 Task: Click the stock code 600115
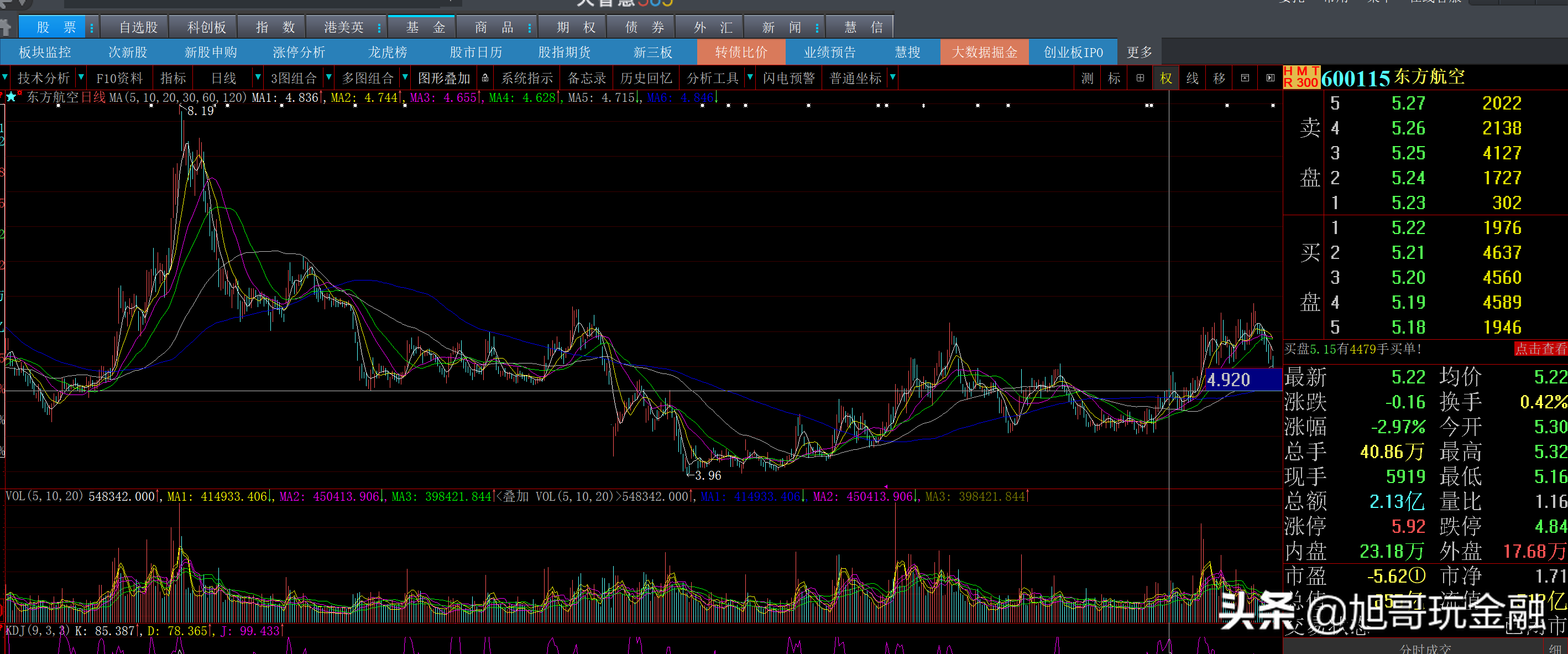[x=1356, y=78]
